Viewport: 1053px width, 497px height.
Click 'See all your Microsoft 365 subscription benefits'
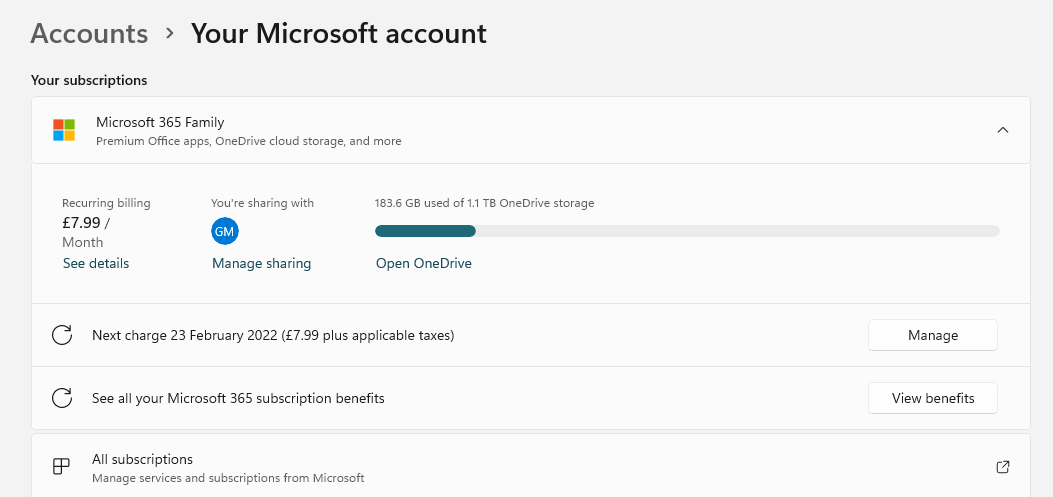point(238,398)
